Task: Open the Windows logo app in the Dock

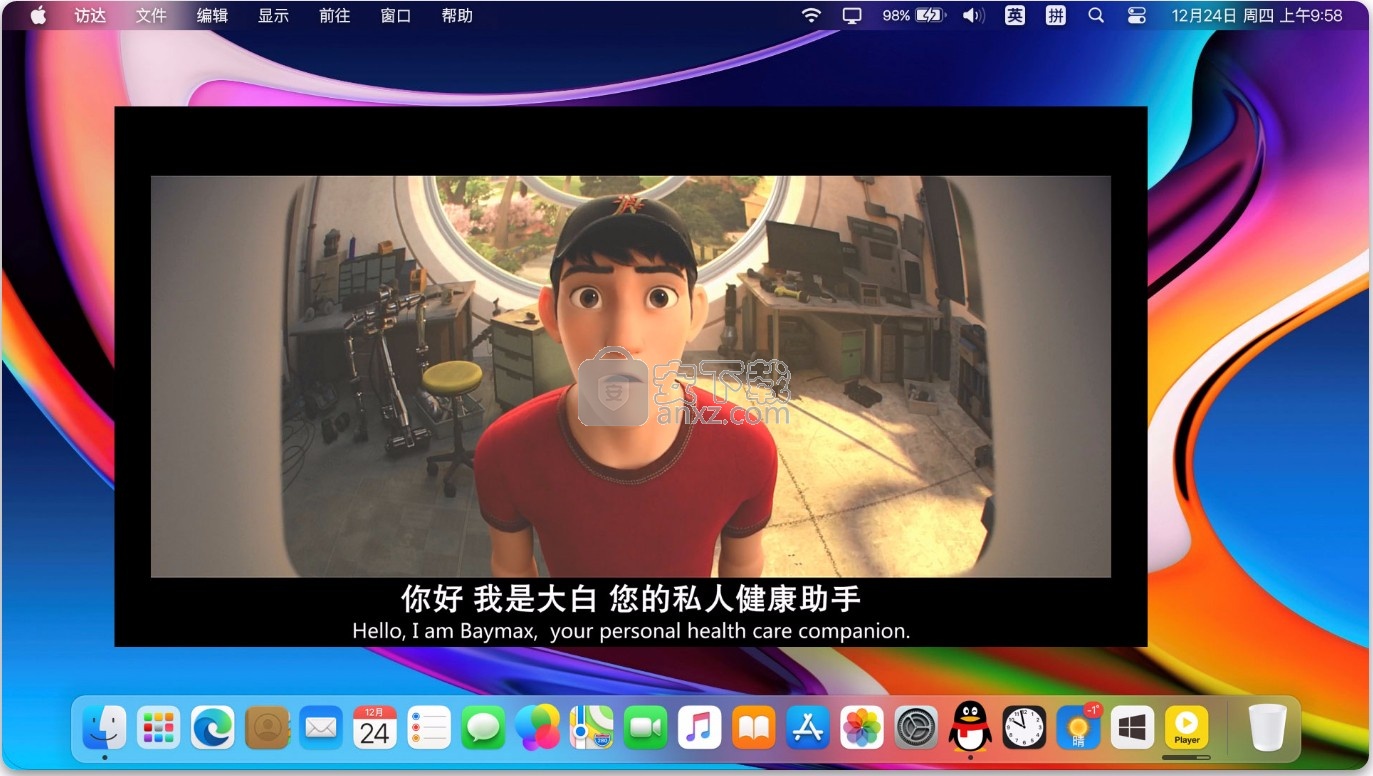Action: pos(1133,727)
